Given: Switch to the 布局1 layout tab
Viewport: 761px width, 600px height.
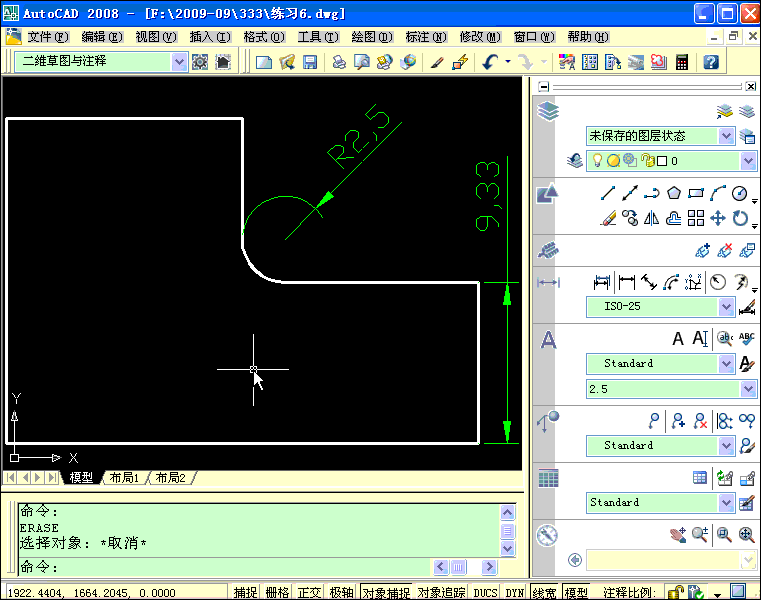Looking at the screenshot, I should [x=124, y=478].
